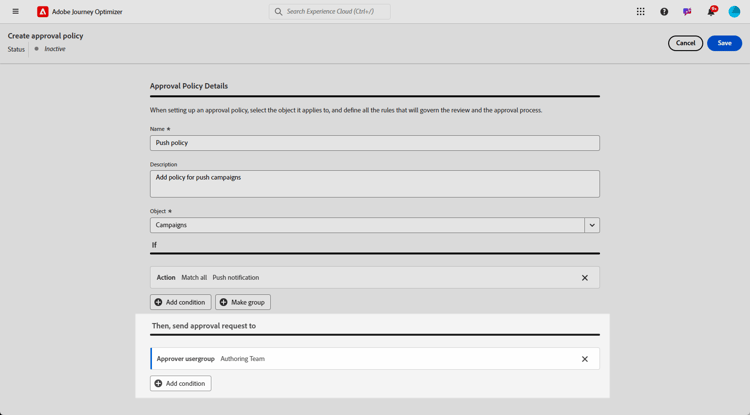Click the search magnifier icon

[x=278, y=11]
